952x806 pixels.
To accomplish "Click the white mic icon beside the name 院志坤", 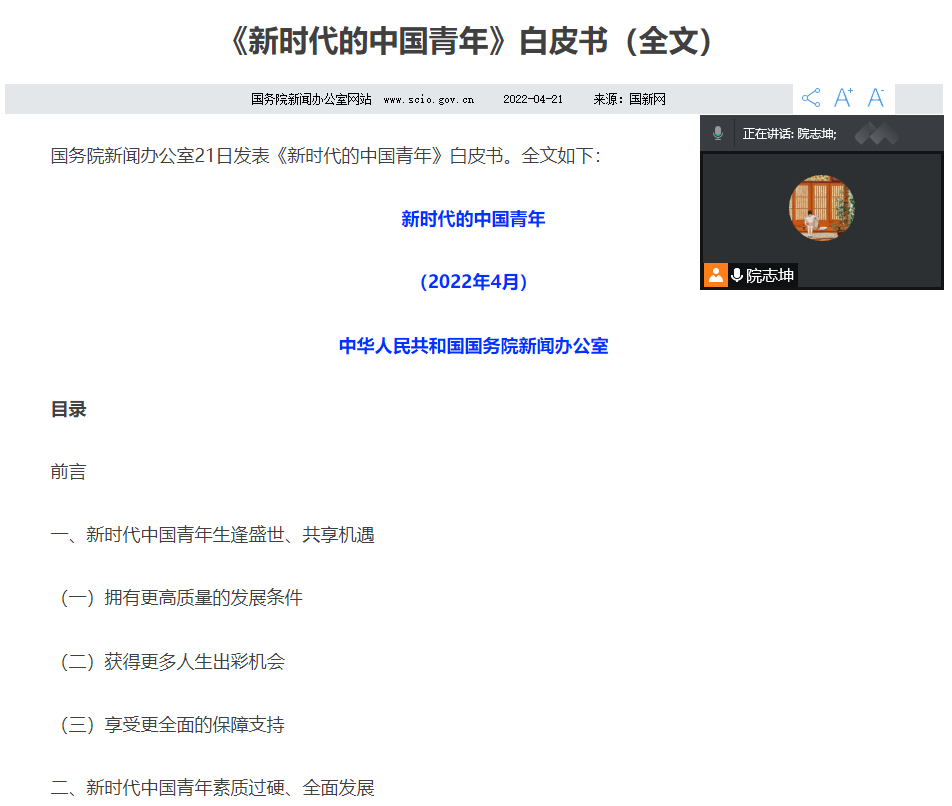I will click(737, 275).
